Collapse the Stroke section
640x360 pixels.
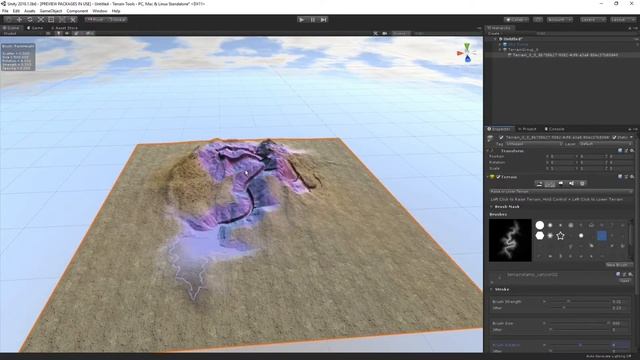click(x=491, y=289)
